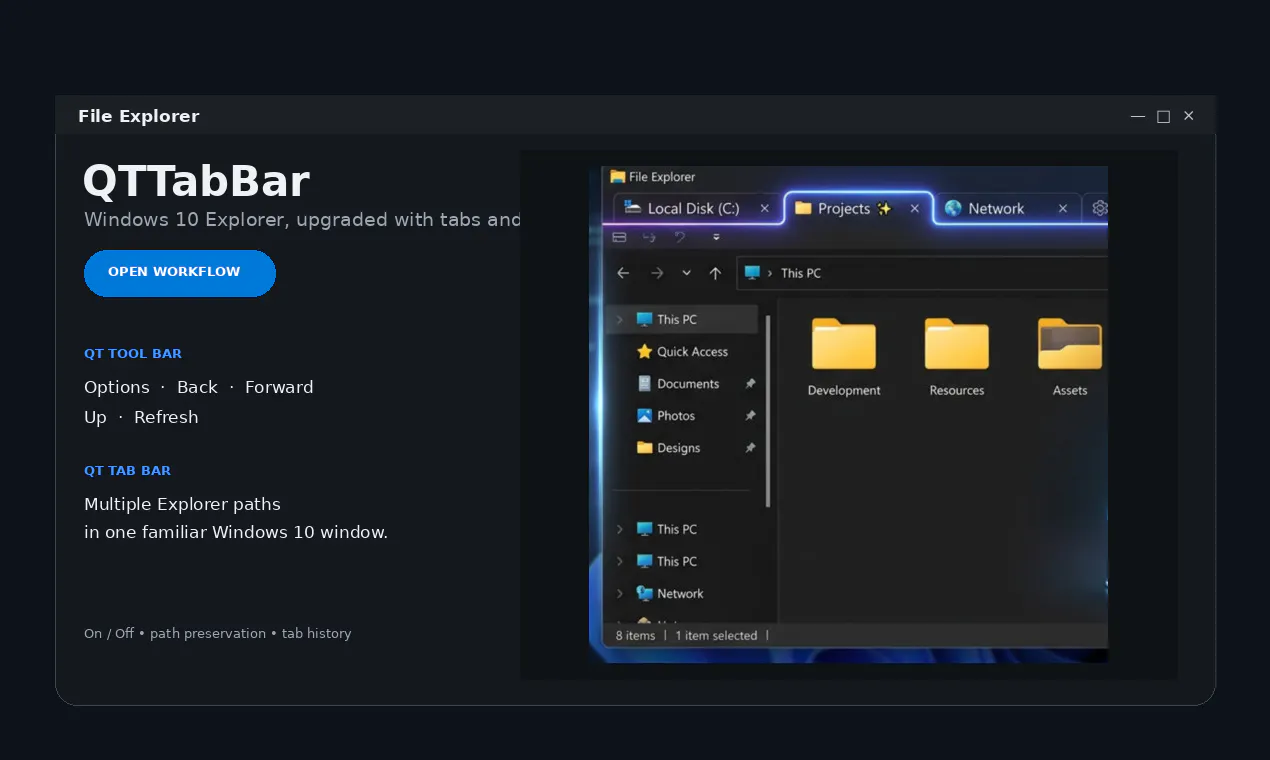The image size is (1270, 760).
Task: Maximize the outer File Explorer window
Action: point(1163,116)
